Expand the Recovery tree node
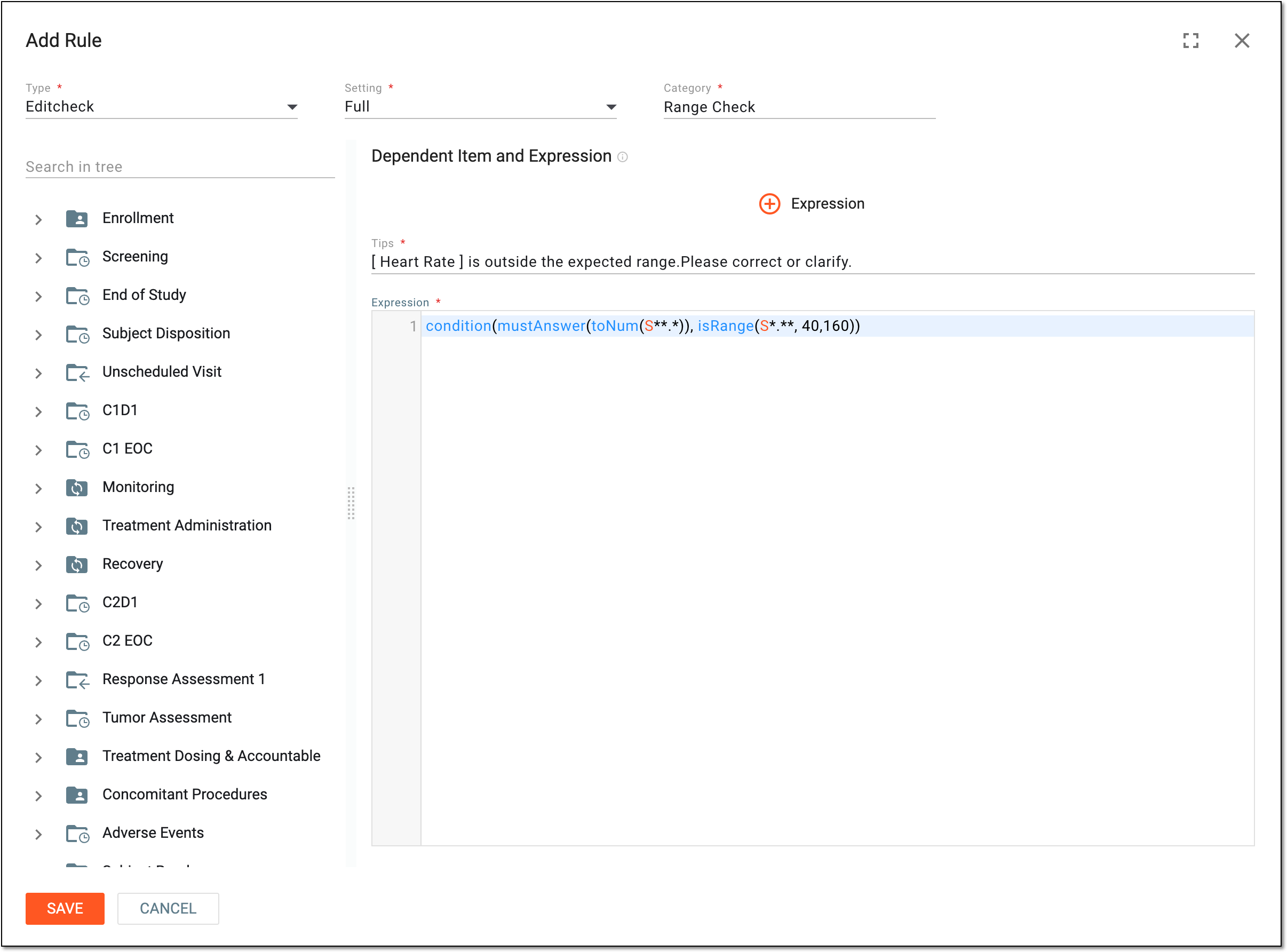 click(38, 565)
